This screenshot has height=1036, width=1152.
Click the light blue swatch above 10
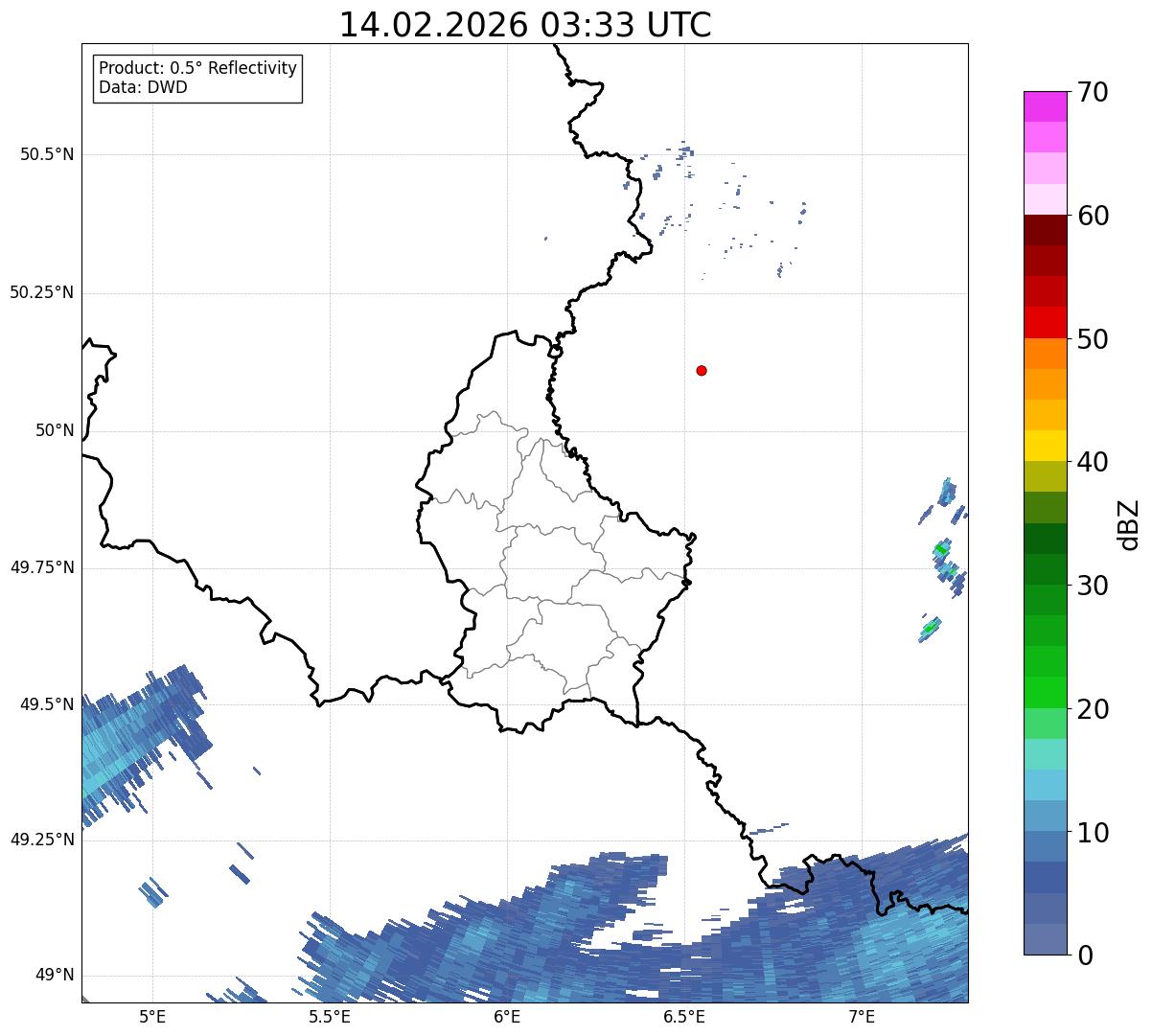coord(1045,785)
